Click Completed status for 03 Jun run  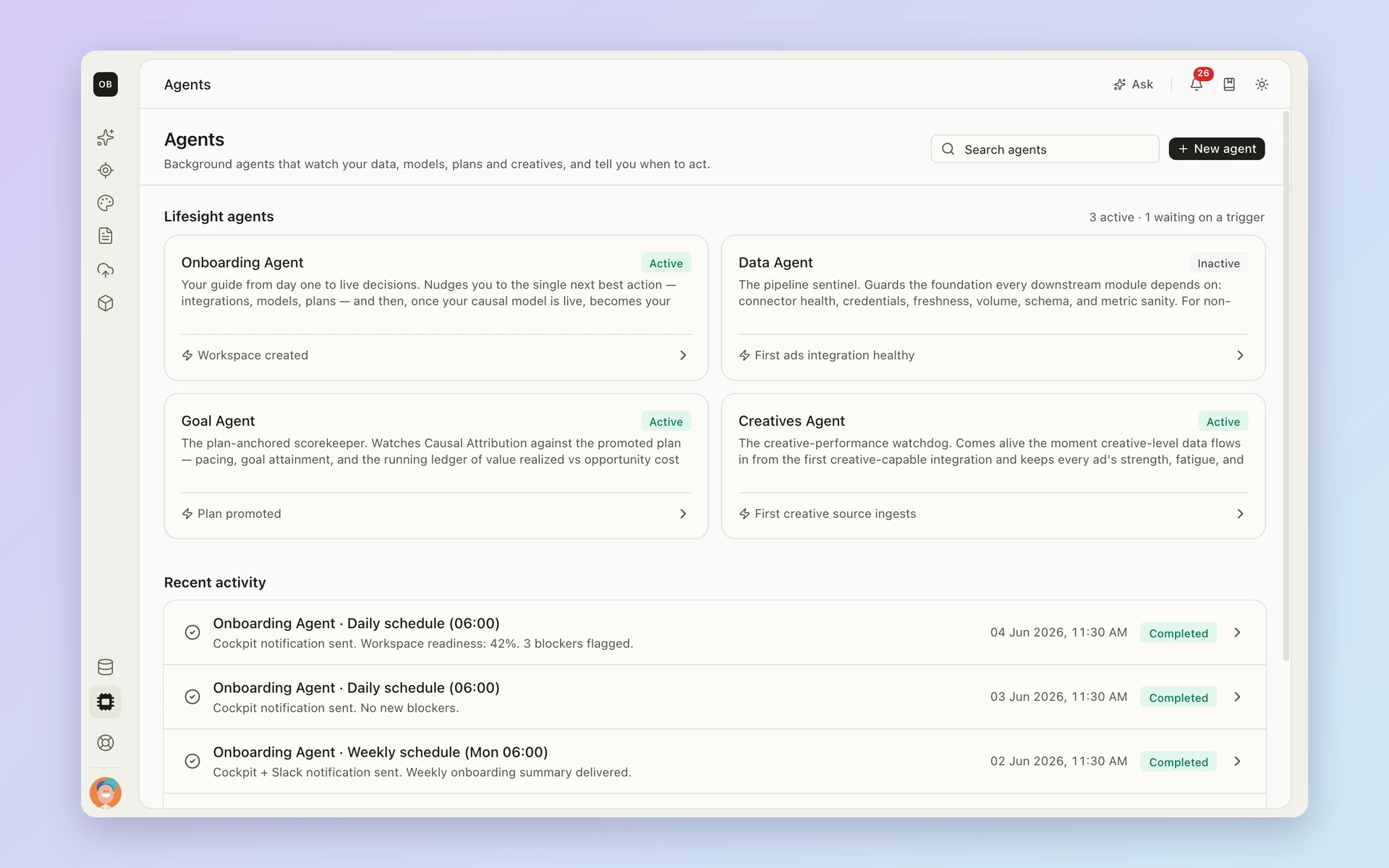coord(1178,697)
